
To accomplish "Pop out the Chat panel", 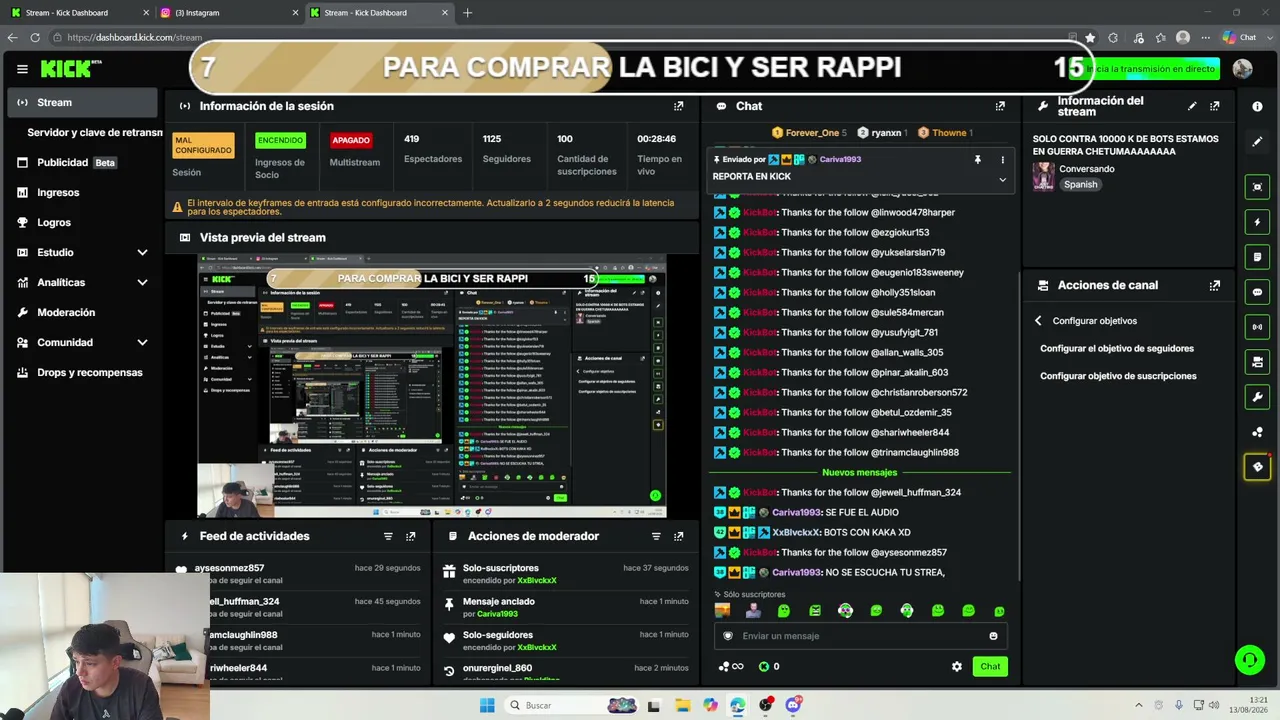I will (x=1000, y=106).
